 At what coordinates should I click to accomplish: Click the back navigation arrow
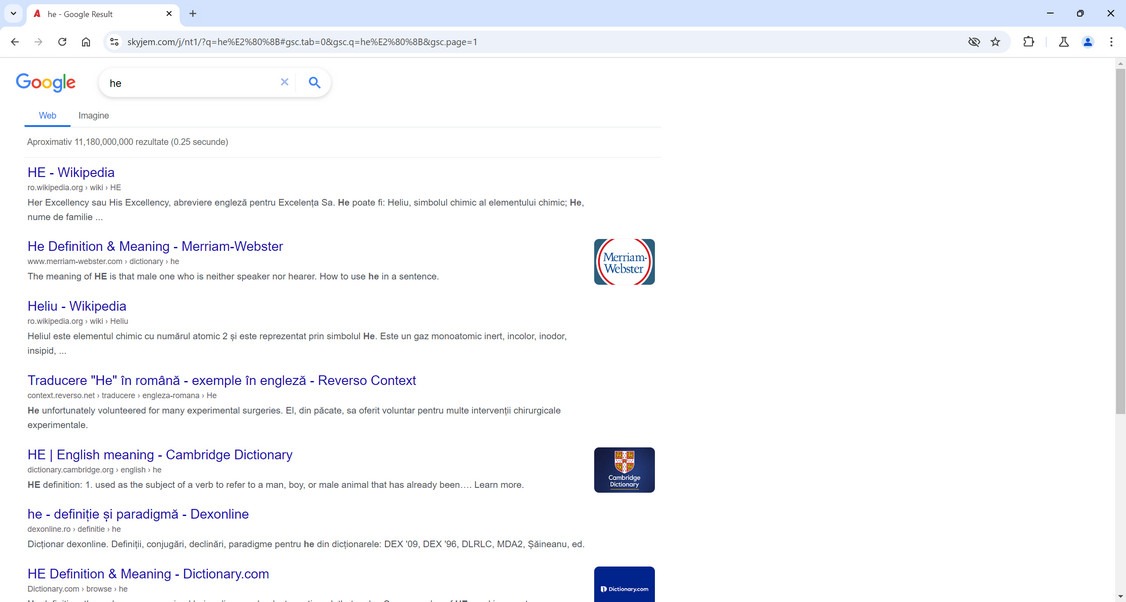(x=14, y=41)
